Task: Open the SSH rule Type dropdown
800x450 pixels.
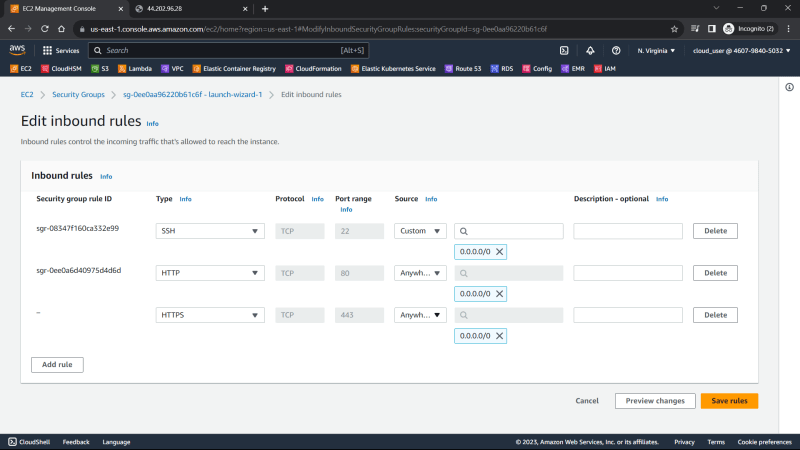Action: click(x=210, y=231)
